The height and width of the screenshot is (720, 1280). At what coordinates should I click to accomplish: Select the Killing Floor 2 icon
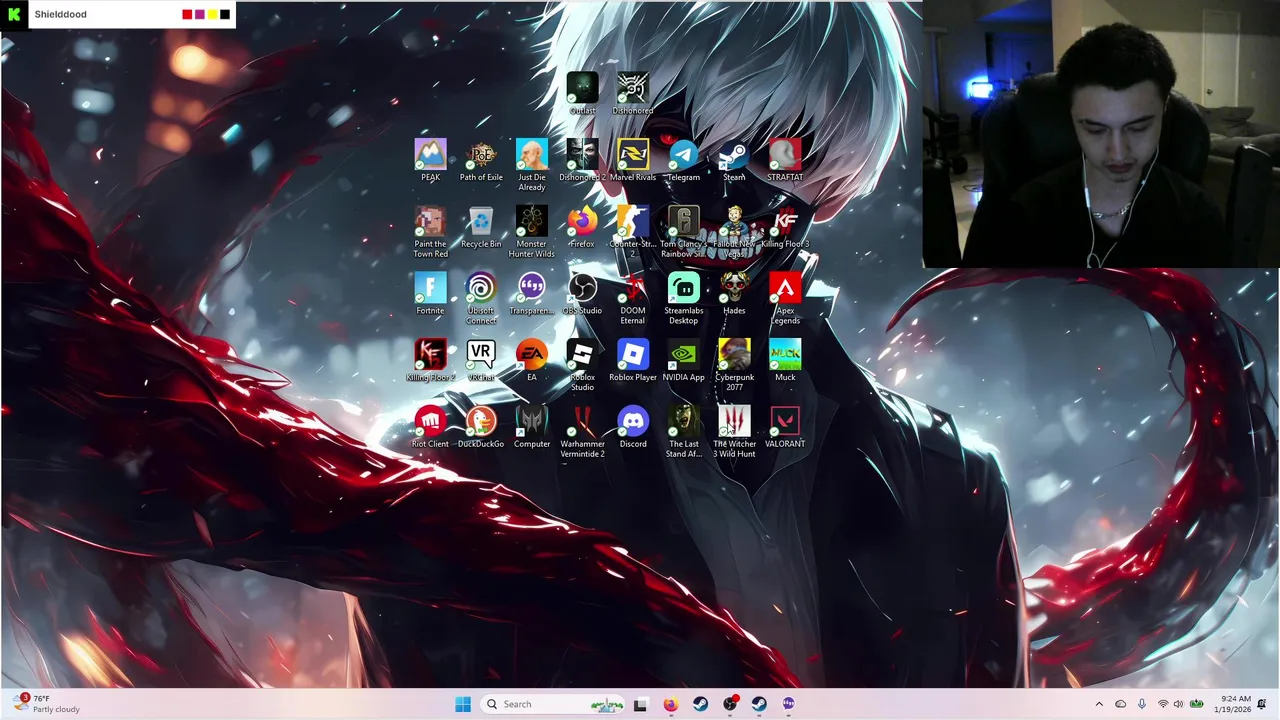pos(430,360)
